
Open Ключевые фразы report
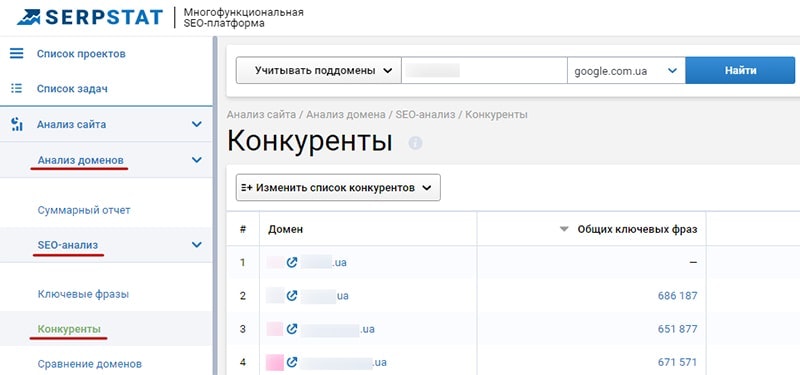click(83, 294)
